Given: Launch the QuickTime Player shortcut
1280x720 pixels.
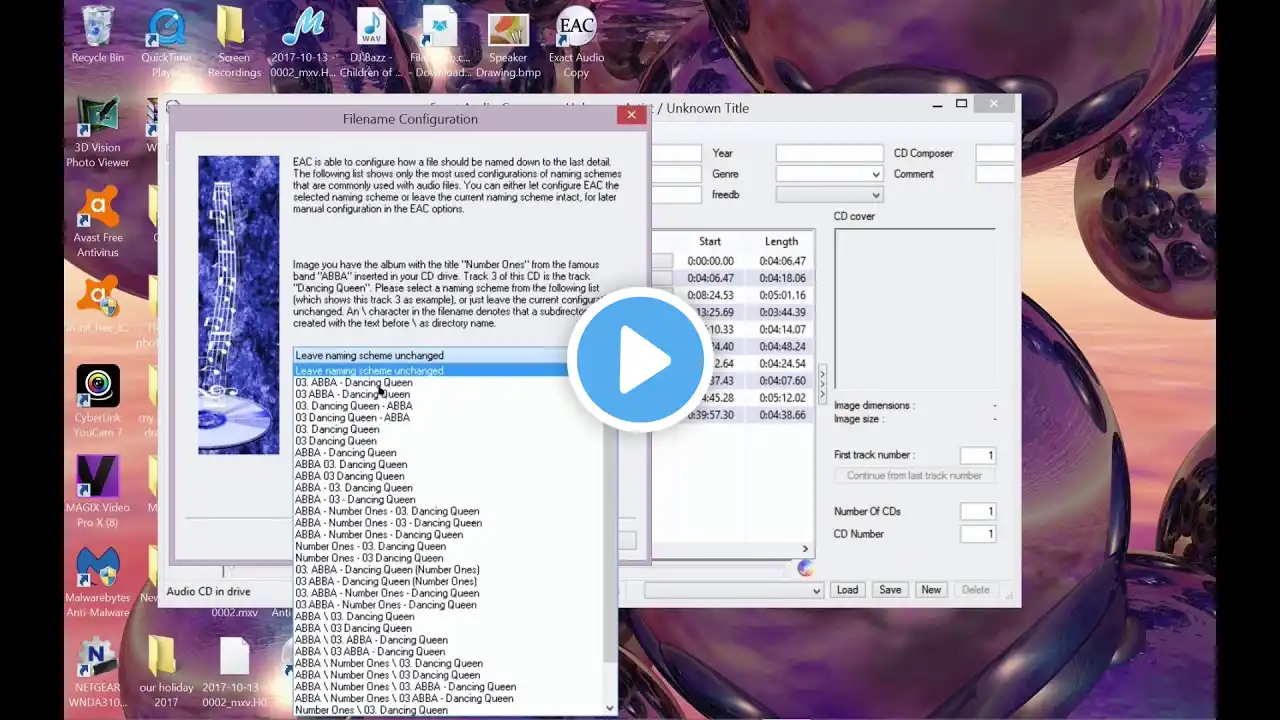Looking at the screenshot, I should tap(165, 42).
